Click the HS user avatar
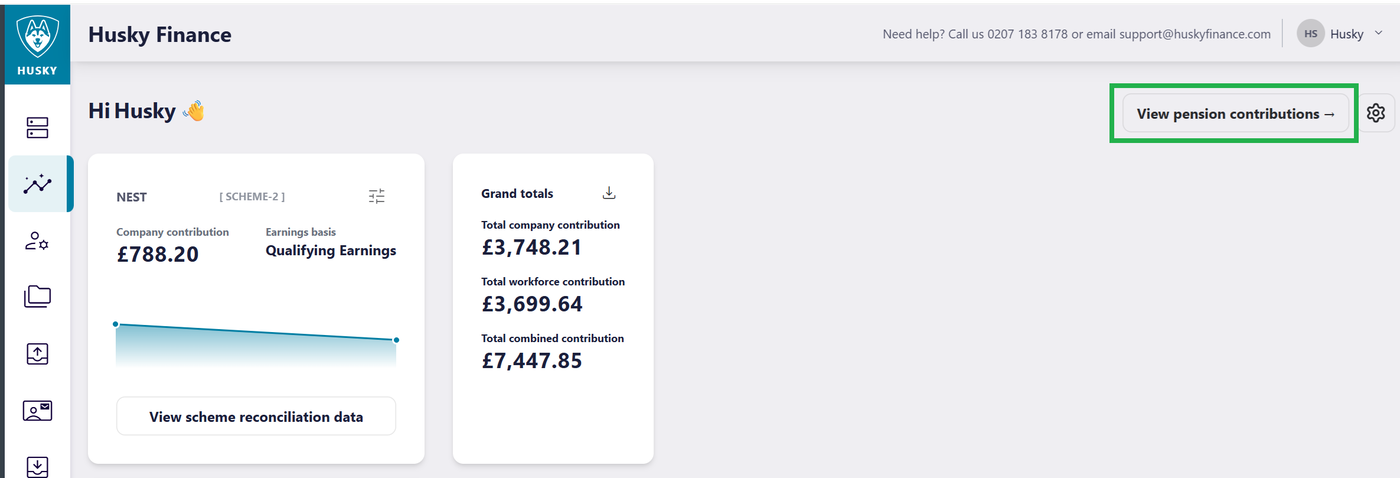Image resolution: width=1400 pixels, height=478 pixels. click(1311, 34)
